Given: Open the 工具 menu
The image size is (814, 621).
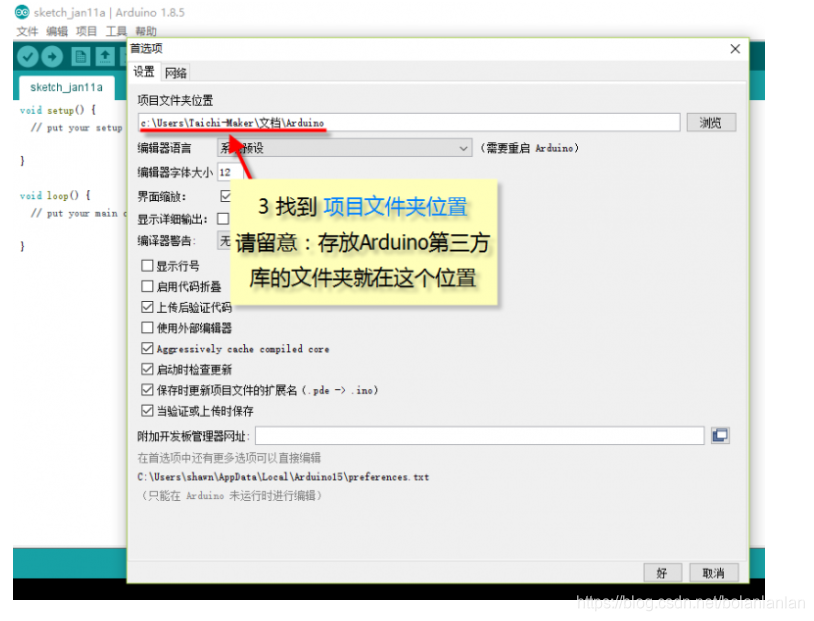Looking at the screenshot, I should pyautogui.click(x=116, y=31).
